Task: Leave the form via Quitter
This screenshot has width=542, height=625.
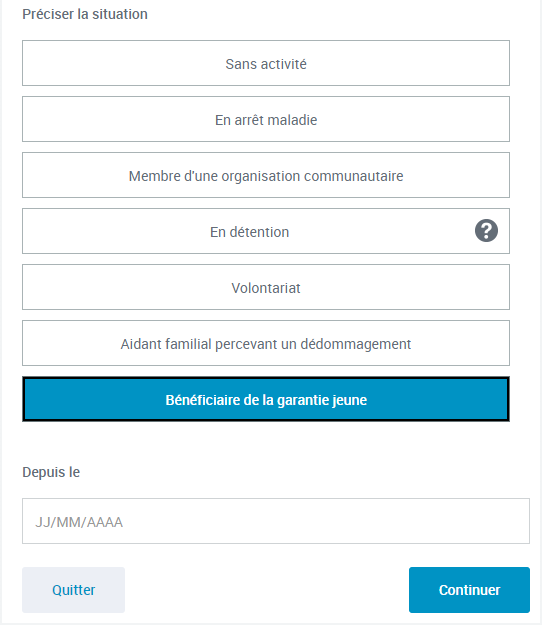Action: pyautogui.click(x=73, y=590)
